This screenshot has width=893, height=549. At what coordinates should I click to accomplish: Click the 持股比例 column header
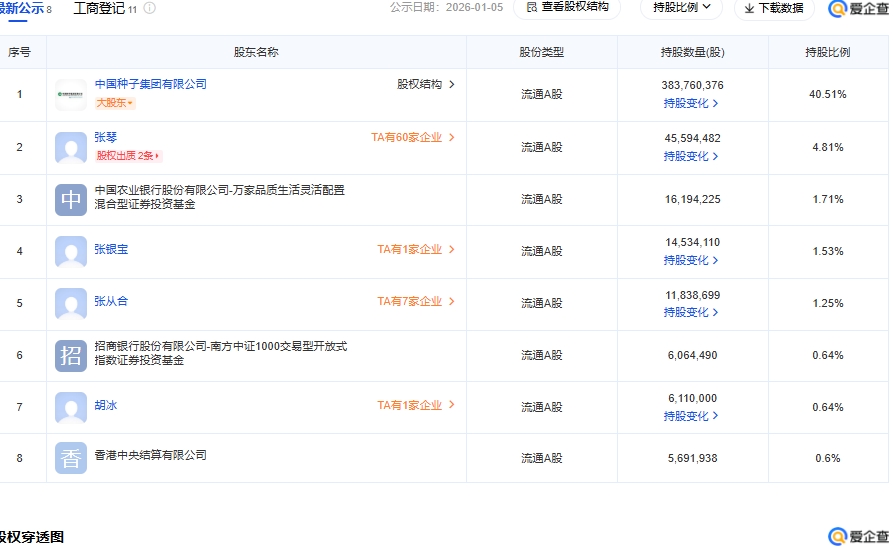pos(828,52)
